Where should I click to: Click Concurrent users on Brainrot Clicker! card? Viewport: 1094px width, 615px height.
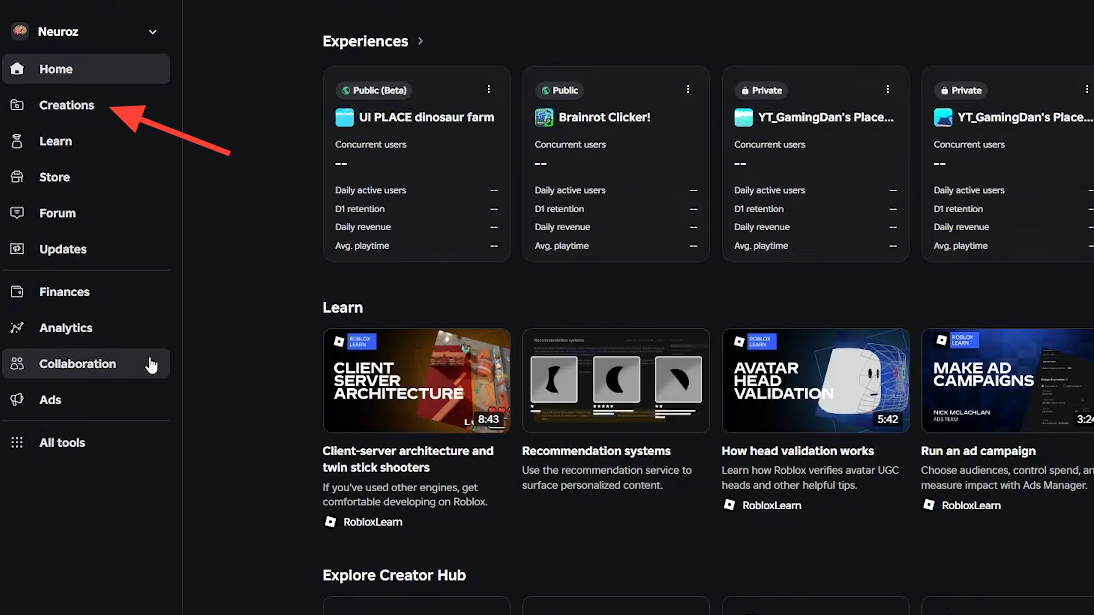570,145
